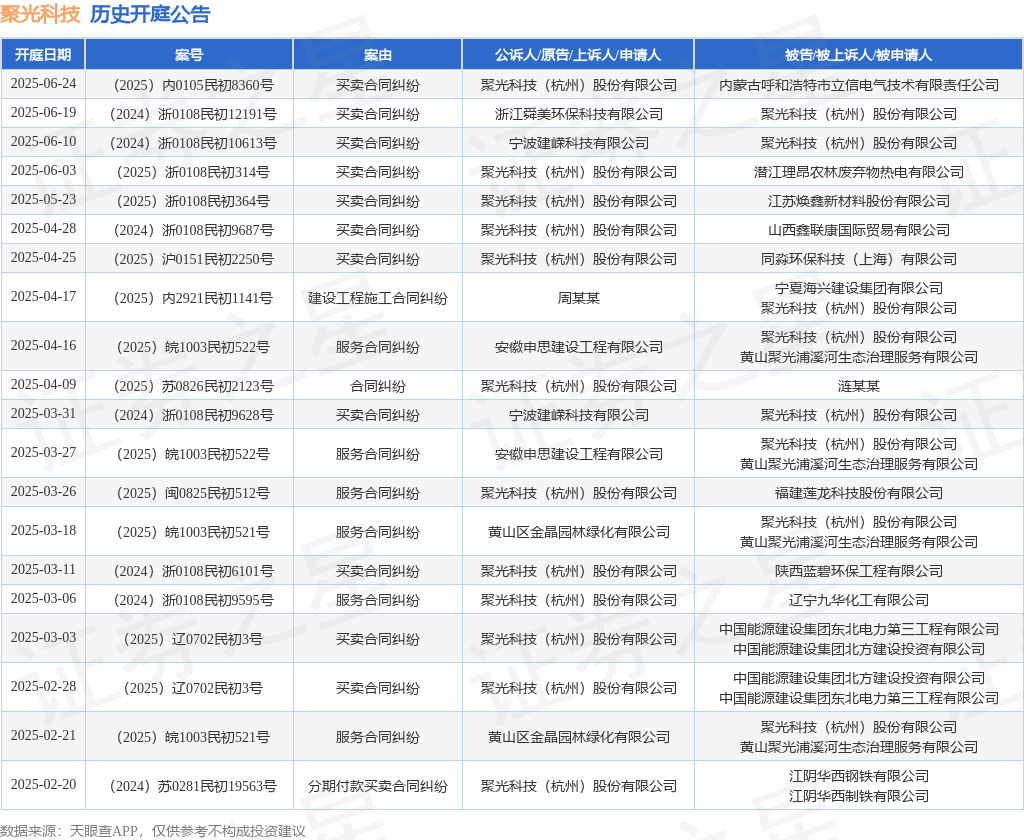Viewport: 1024px width, 840px height.
Task: Select the defendant 涟某某
Action: (x=859, y=386)
